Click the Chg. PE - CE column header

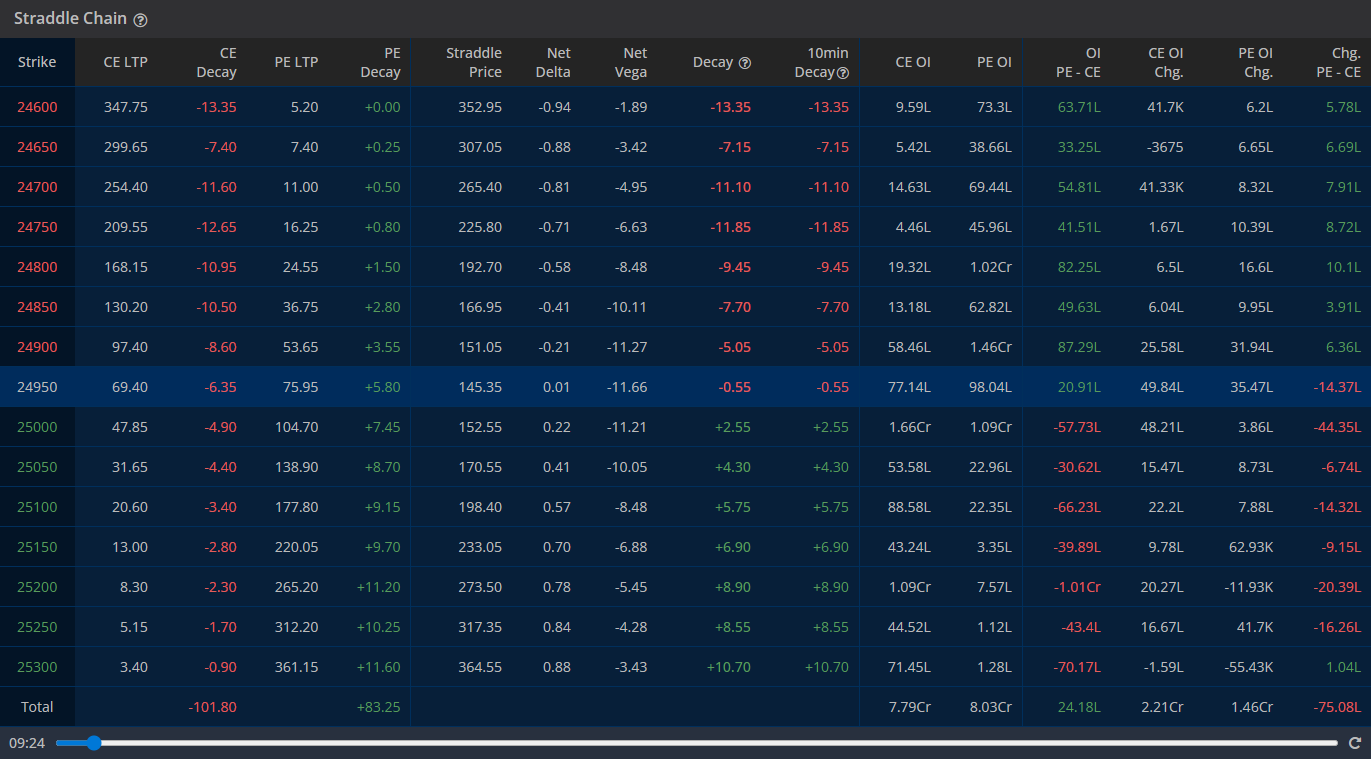(1338, 62)
